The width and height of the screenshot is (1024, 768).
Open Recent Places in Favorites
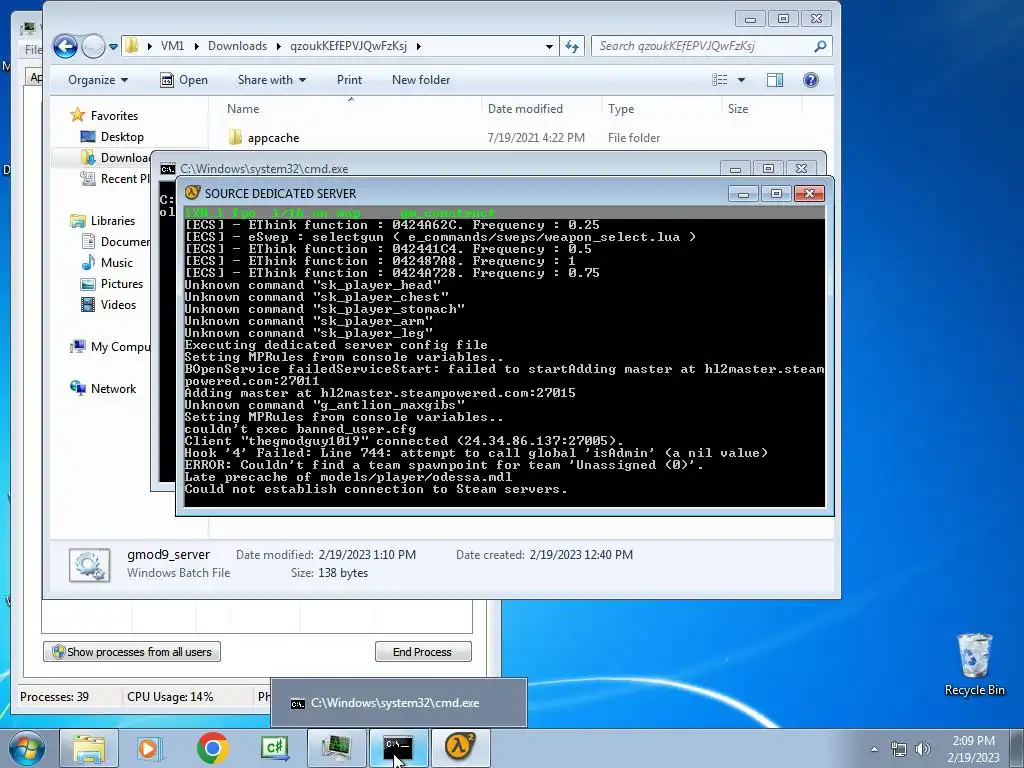(115, 178)
